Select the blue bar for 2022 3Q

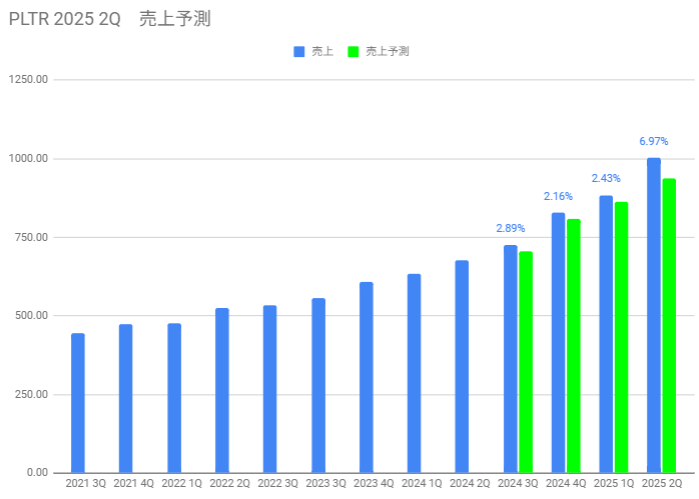click(270, 389)
